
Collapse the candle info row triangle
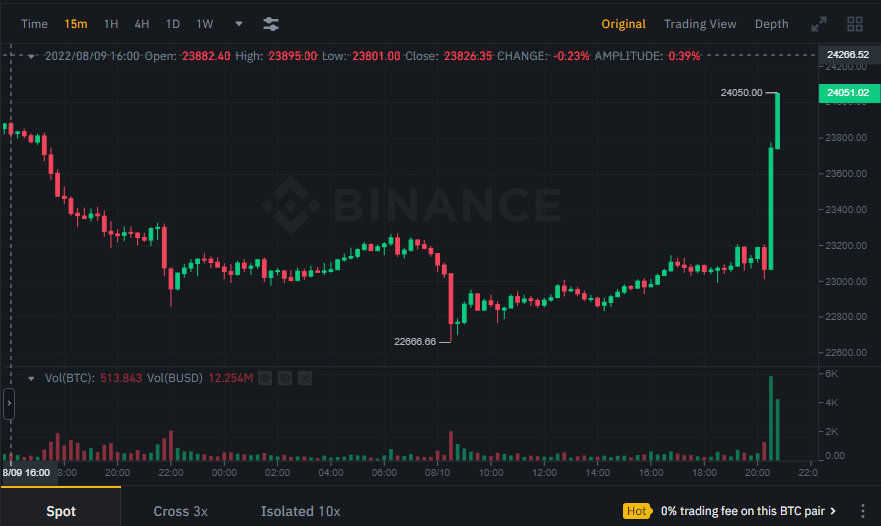point(31,56)
